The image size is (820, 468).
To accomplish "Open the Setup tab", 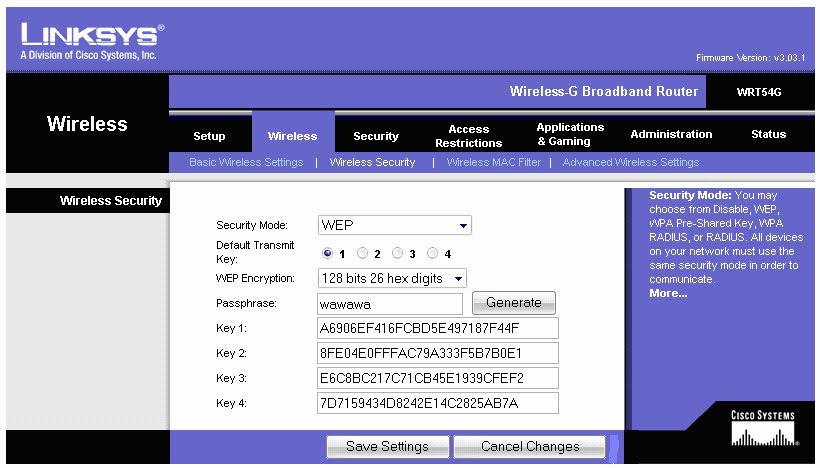I will [209, 136].
